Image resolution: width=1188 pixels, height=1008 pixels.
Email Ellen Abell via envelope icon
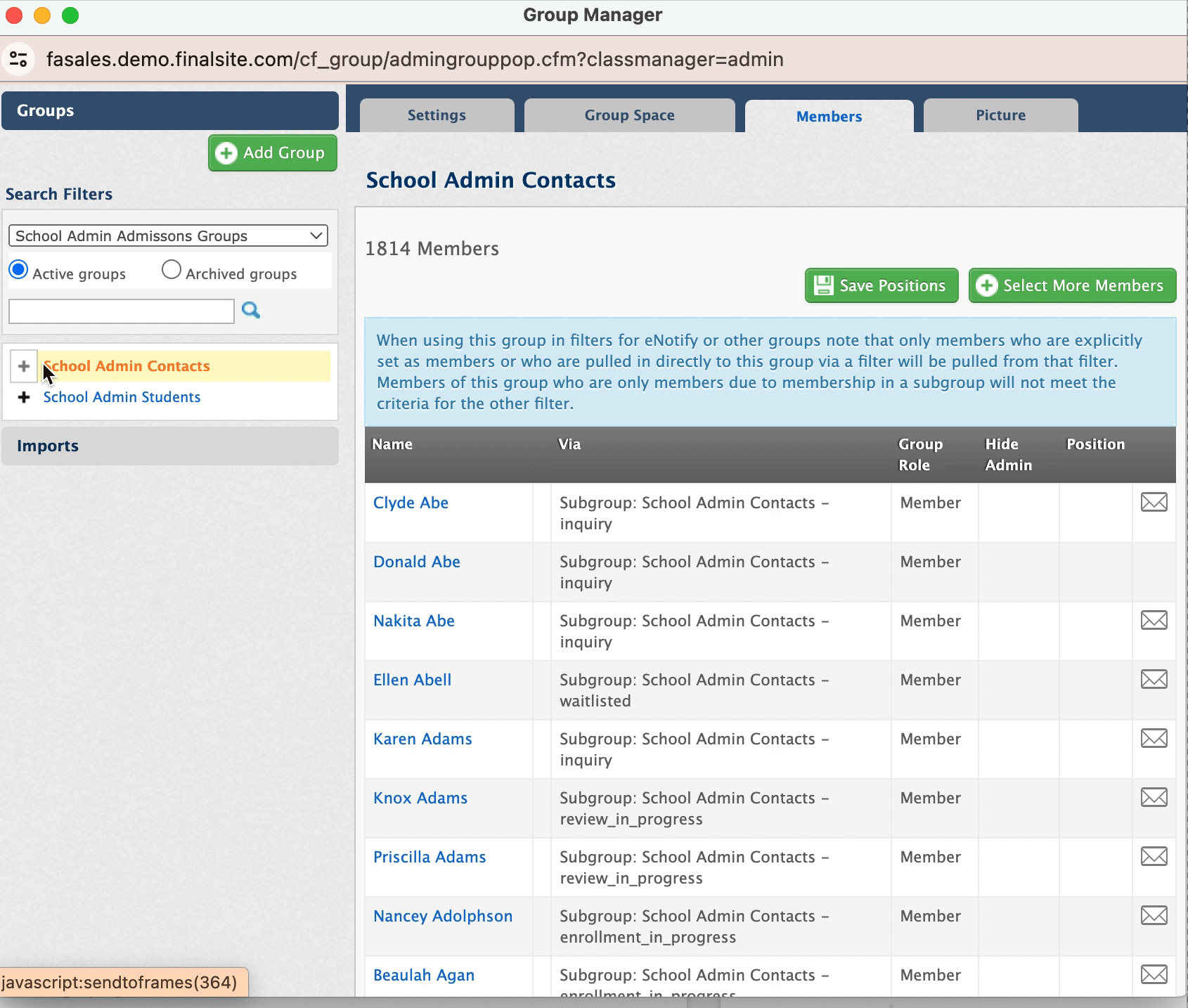point(1154,679)
